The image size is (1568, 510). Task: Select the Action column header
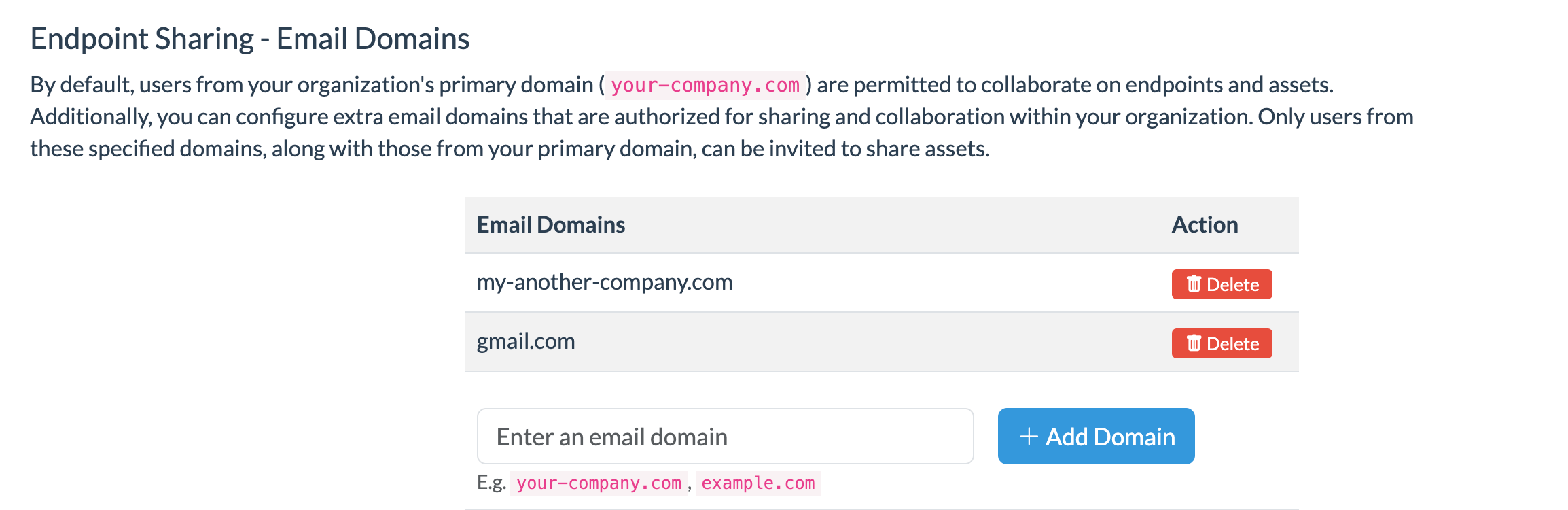pyautogui.click(x=1204, y=224)
